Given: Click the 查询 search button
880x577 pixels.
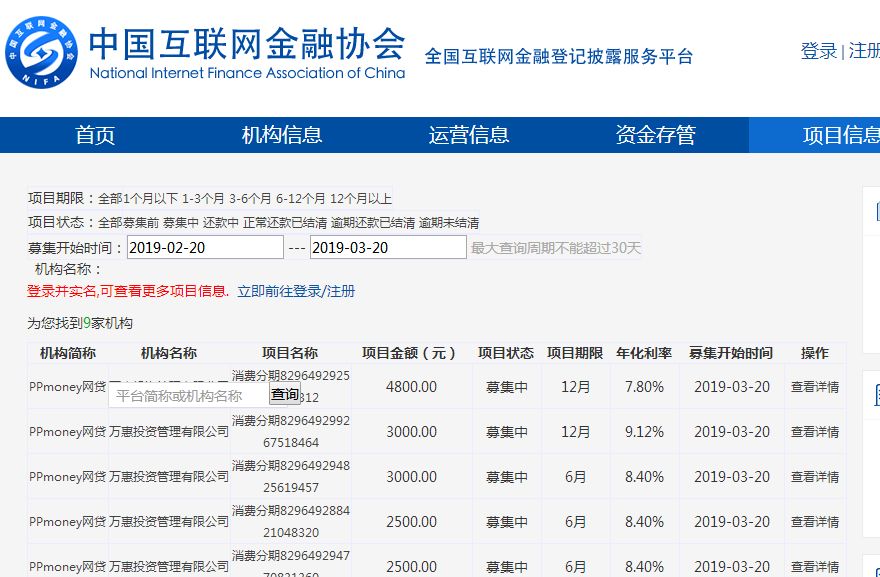Looking at the screenshot, I should [x=285, y=394].
